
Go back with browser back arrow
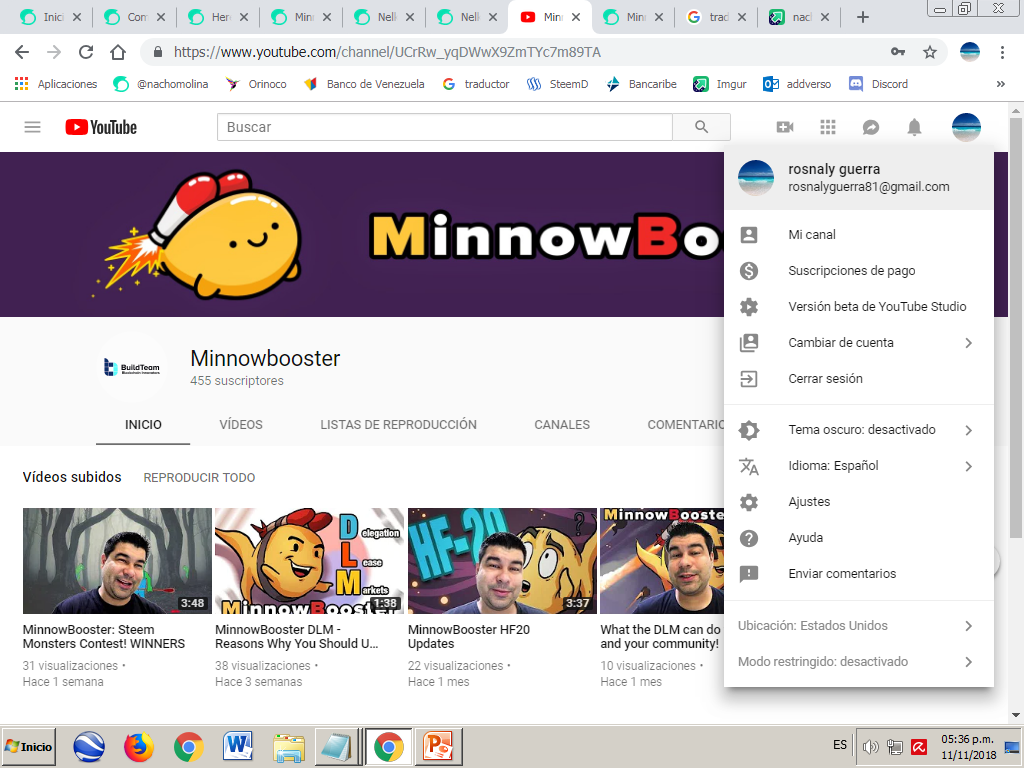point(22,52)
